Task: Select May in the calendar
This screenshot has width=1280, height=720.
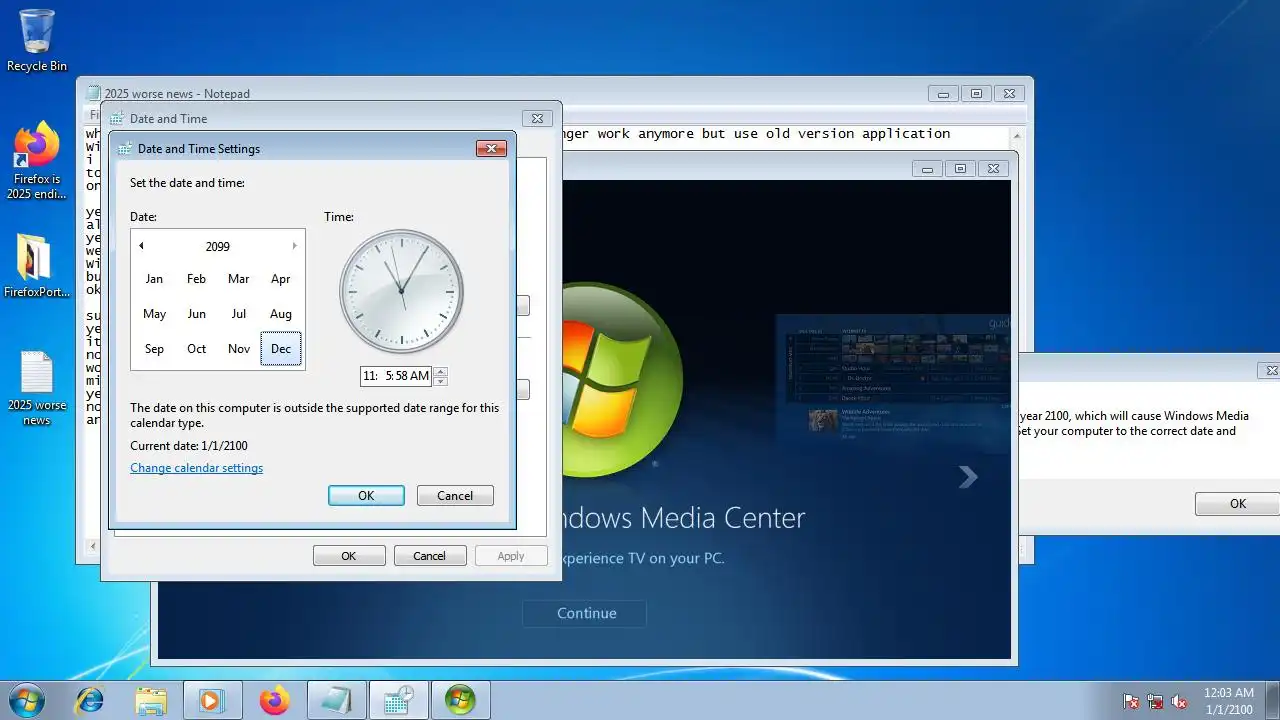Action: (154, 314)
